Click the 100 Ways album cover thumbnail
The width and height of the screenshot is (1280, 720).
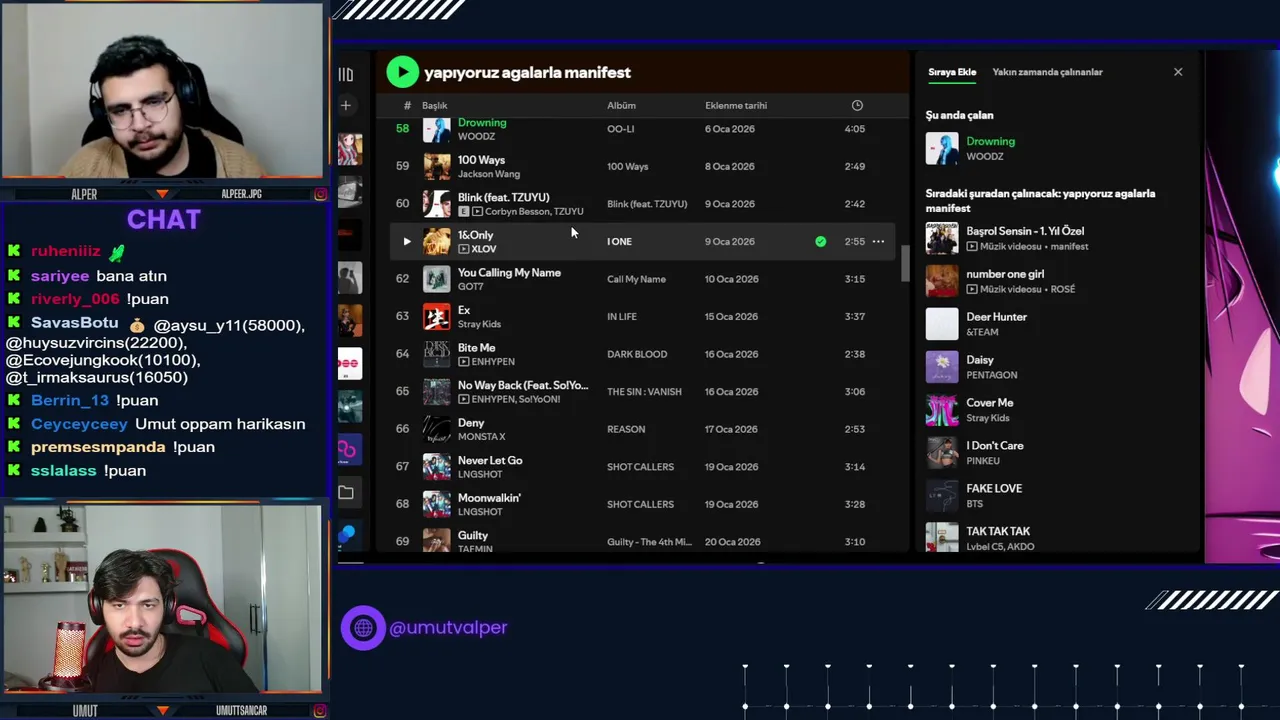(x=437, y=166)
